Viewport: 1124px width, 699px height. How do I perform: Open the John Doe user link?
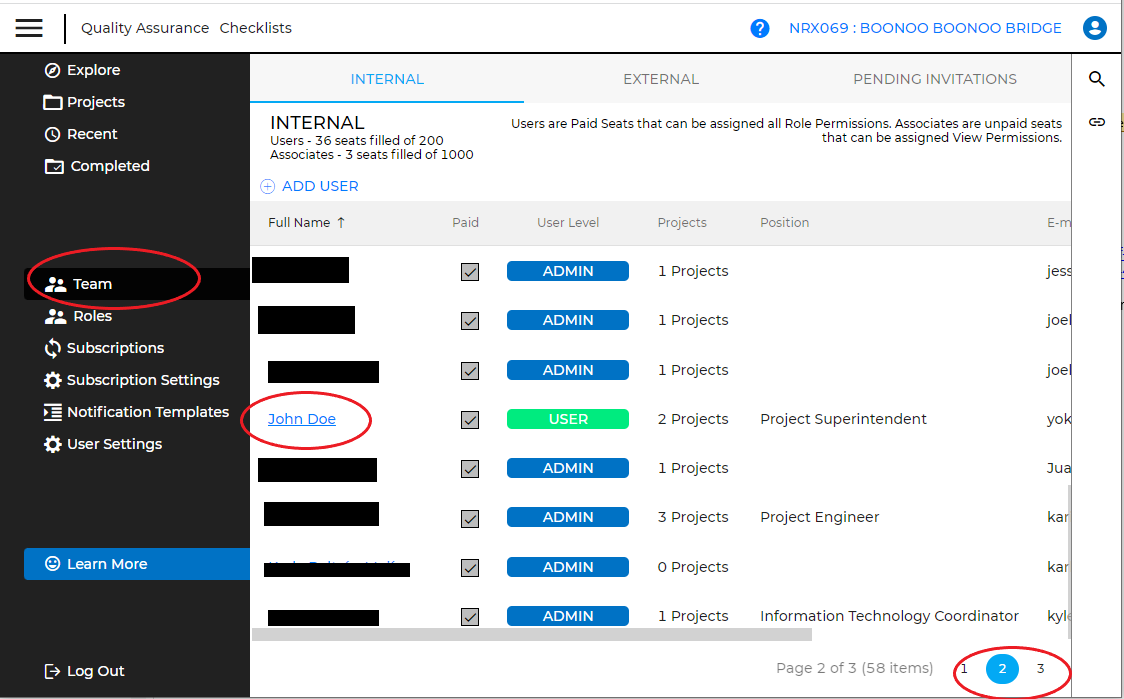tap(302, 419)
